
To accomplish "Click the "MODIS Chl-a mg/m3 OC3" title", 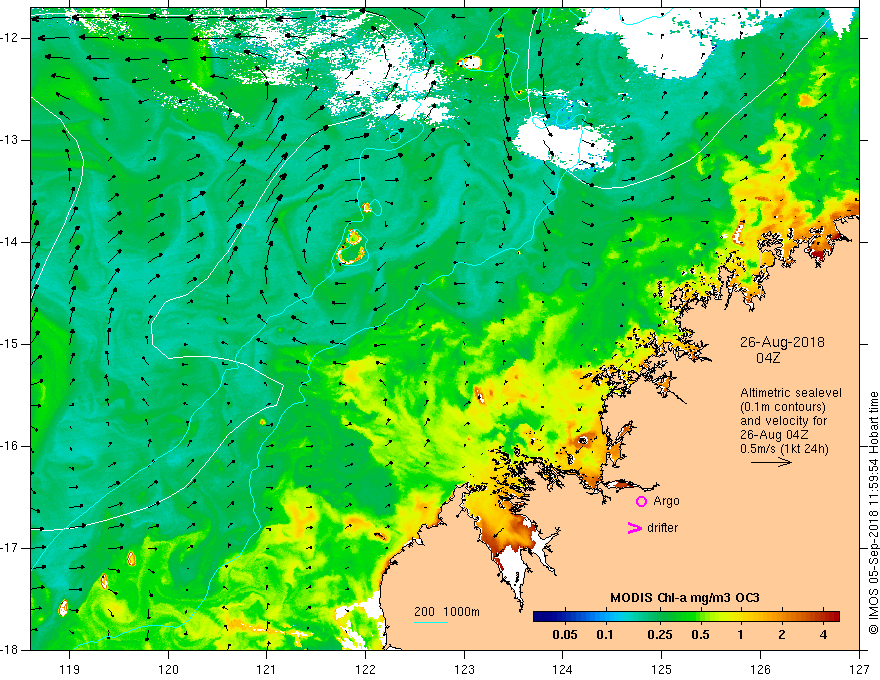I will [x=685, y=598].
